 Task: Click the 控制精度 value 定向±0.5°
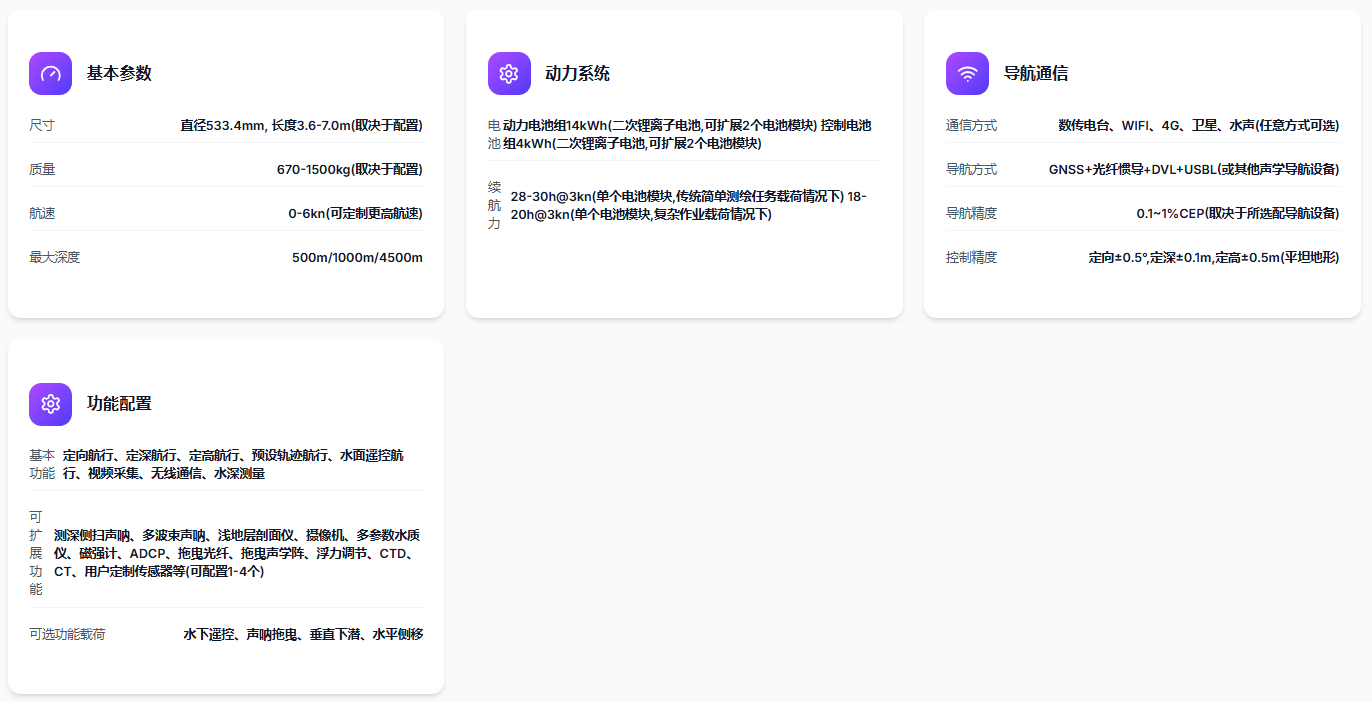(1213, 257)
